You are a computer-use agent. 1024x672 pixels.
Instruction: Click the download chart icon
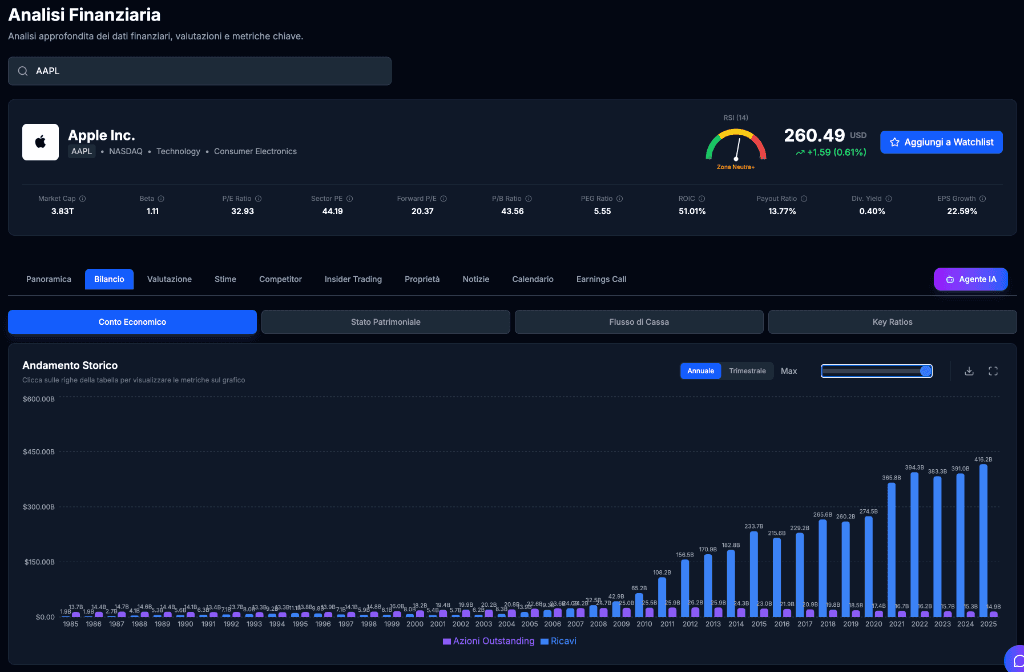point(968,371)
